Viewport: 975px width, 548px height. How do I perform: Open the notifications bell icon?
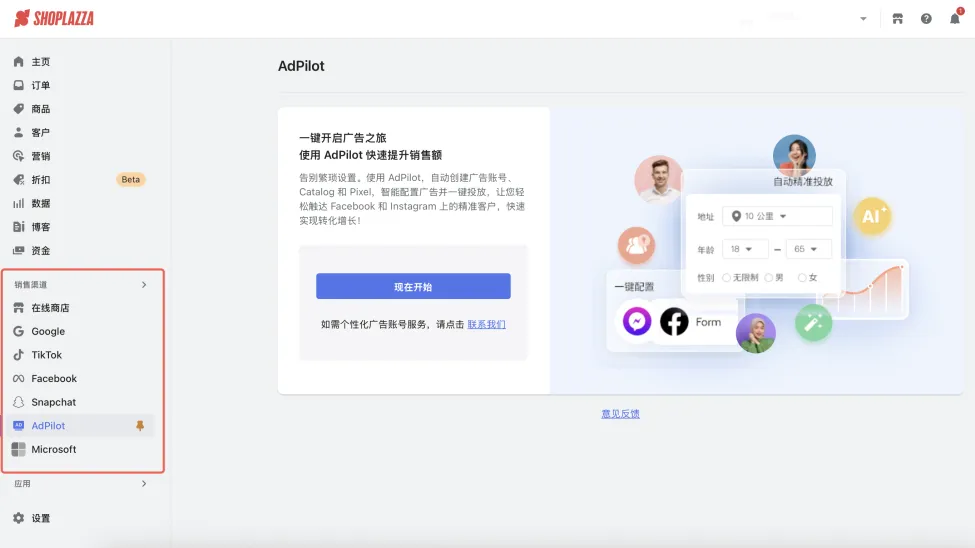[955, 19]
